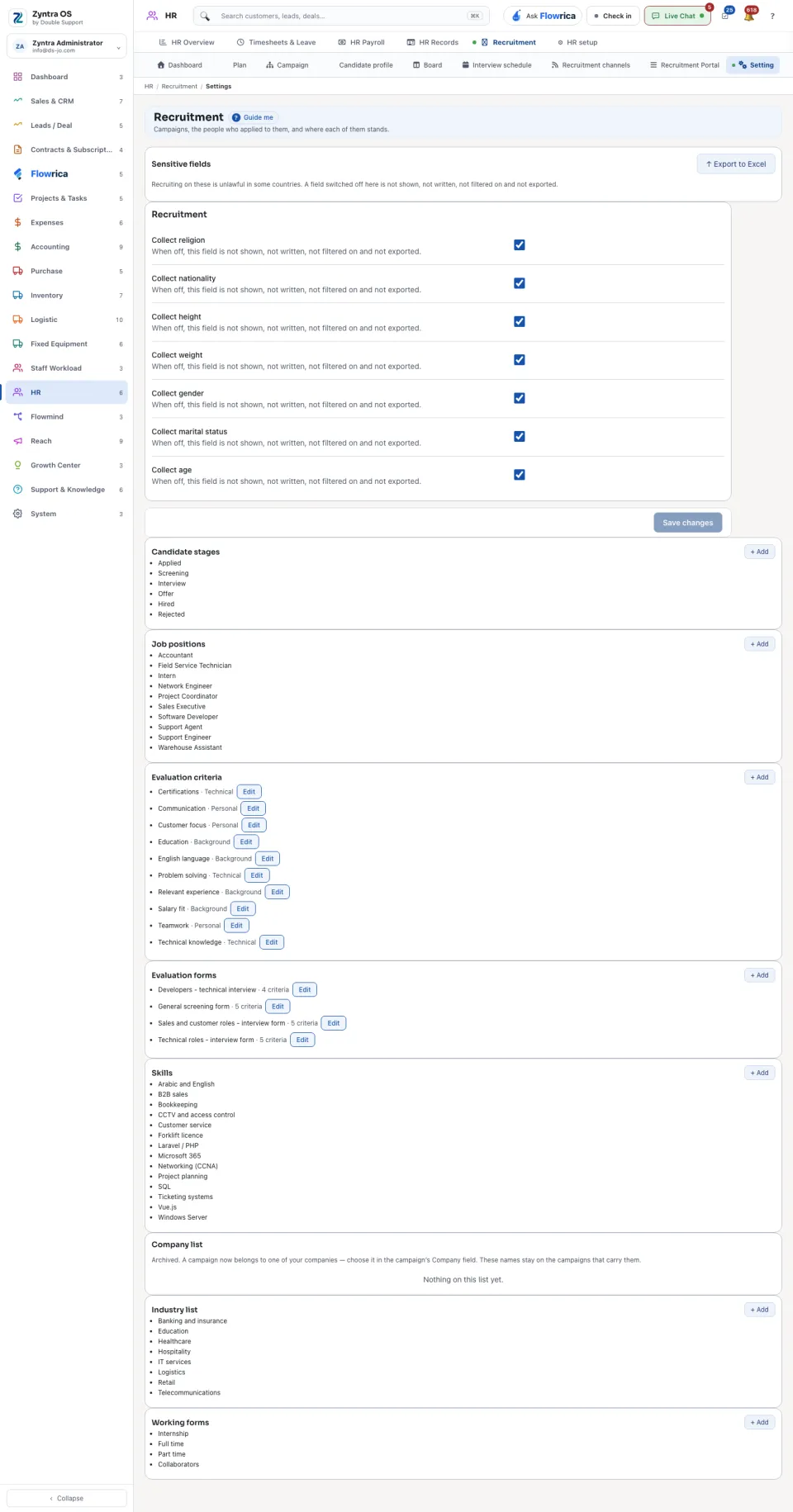
Task: Collapse the sidebar with Collapse button
Action: (x=67, y=1498)
